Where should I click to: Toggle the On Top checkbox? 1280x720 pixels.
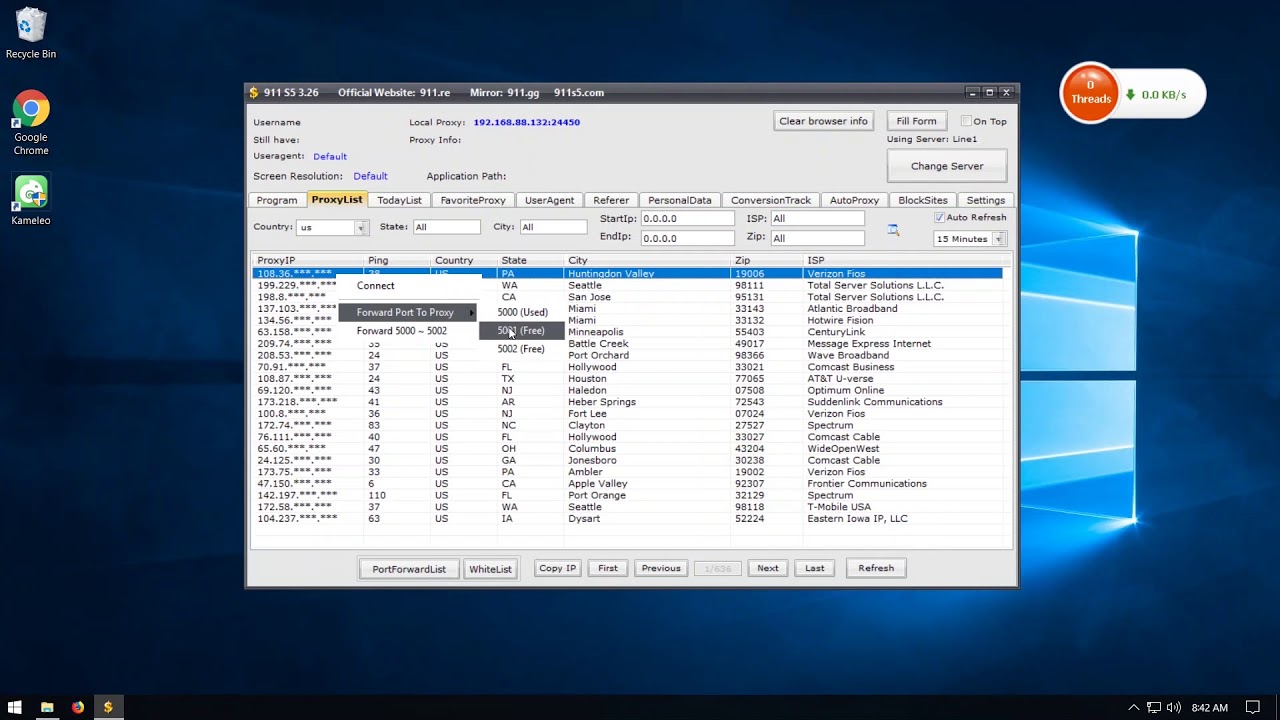(966, 121)
